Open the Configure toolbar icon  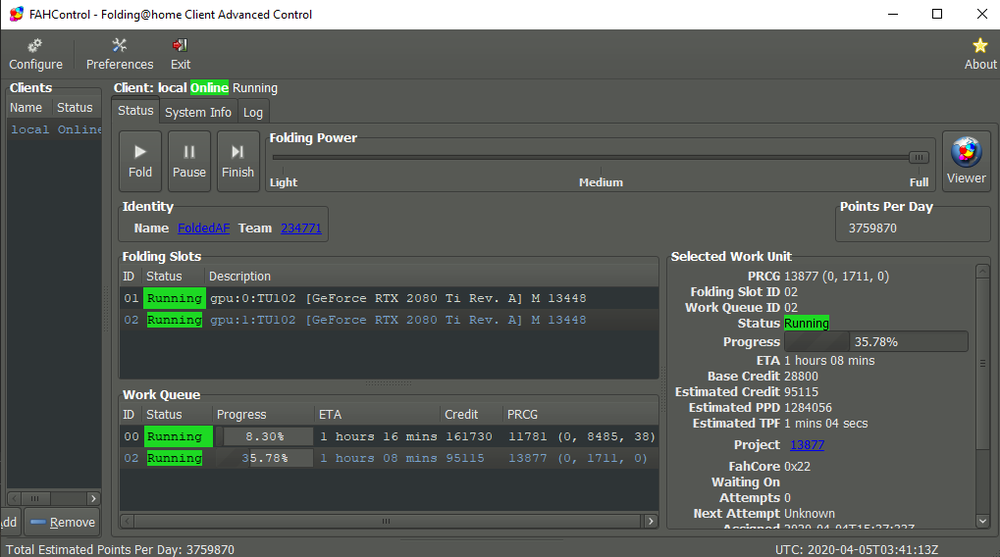tap(36, 54)
